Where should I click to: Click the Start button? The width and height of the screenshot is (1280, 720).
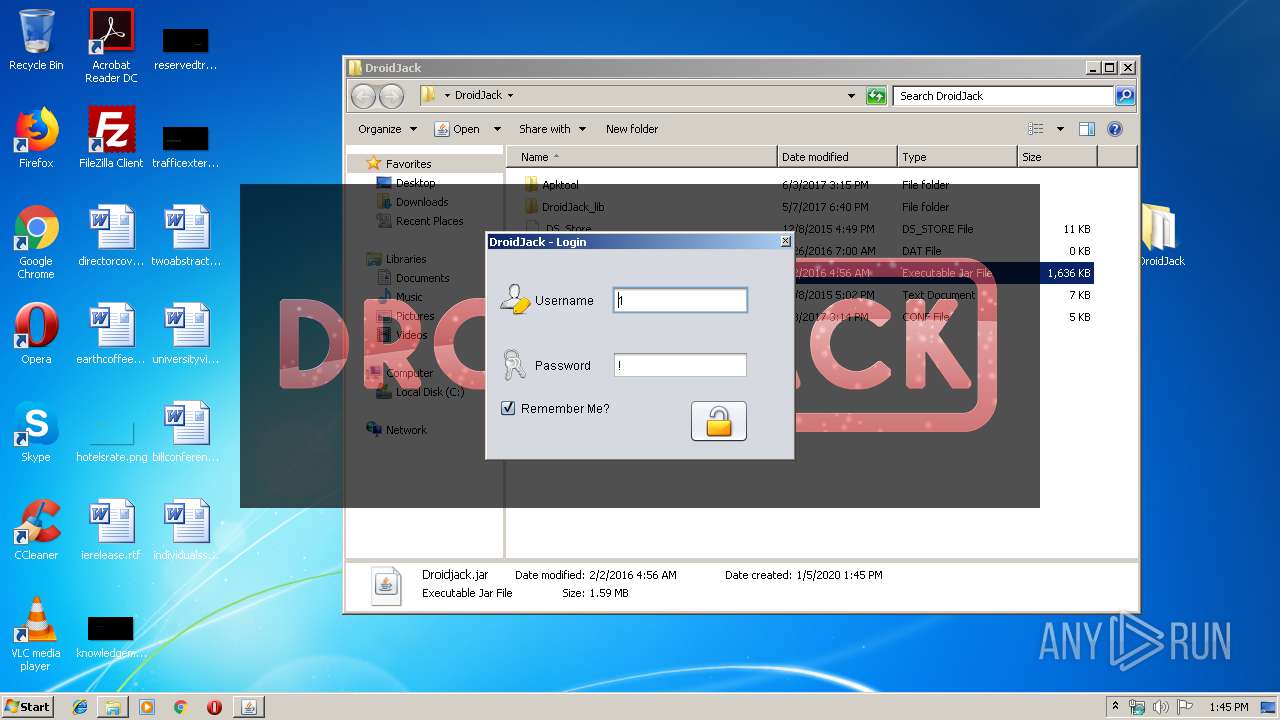coord(27,706)
